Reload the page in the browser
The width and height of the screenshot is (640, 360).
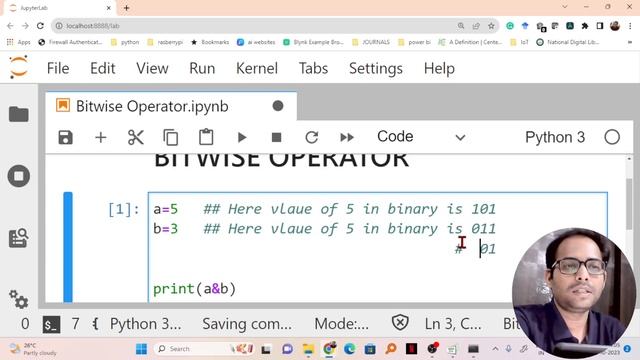[40, 26]
